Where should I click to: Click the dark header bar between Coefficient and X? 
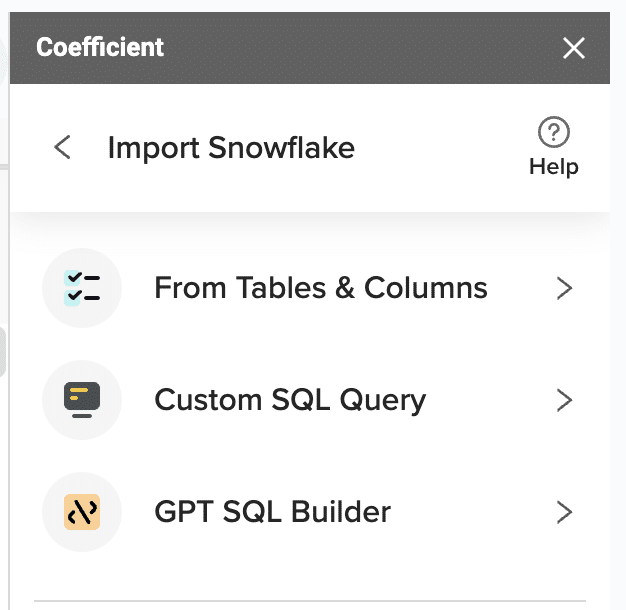pyautogui.click(x=360, y=48)
